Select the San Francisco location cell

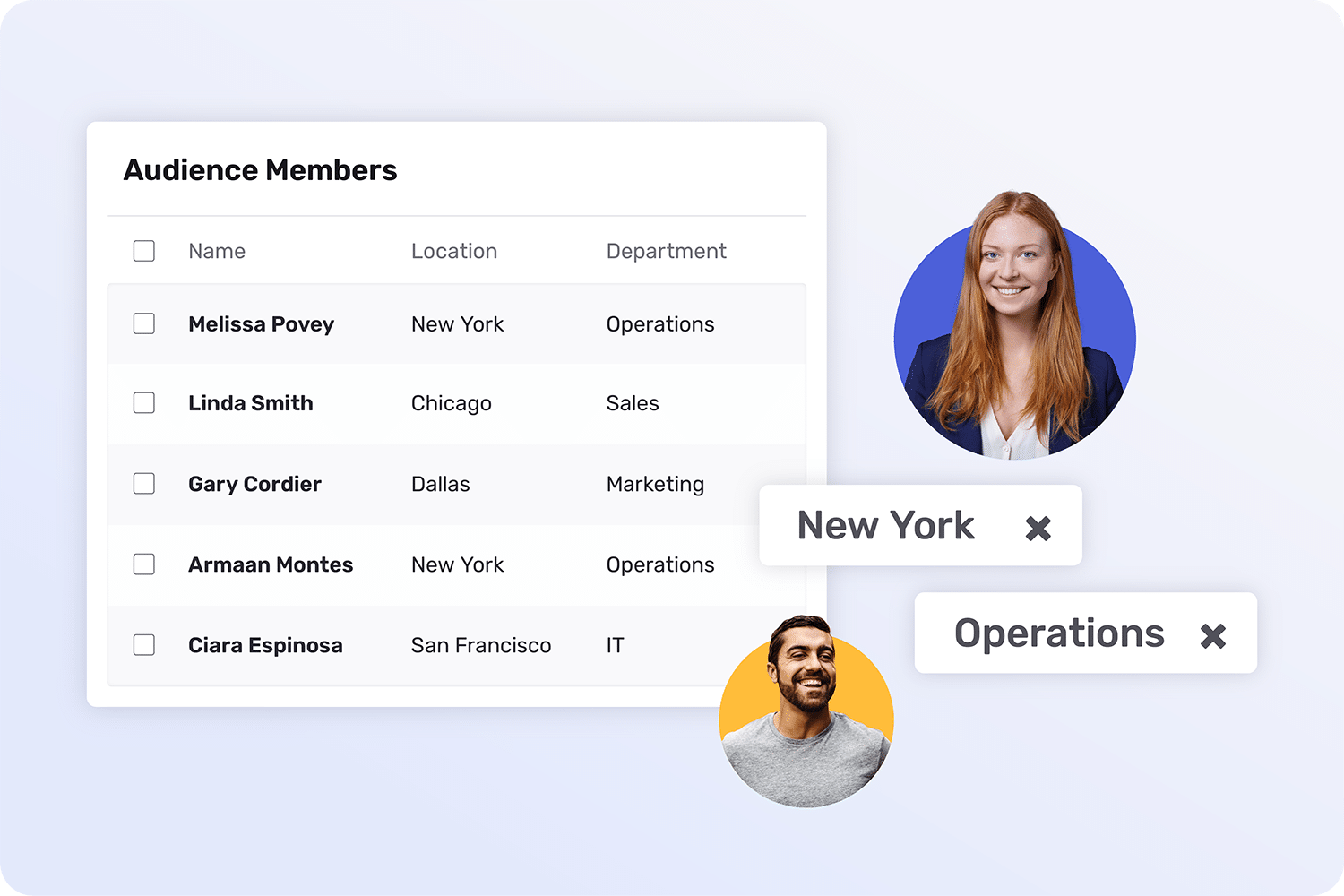pyautogui.click(x=481, y=645)
